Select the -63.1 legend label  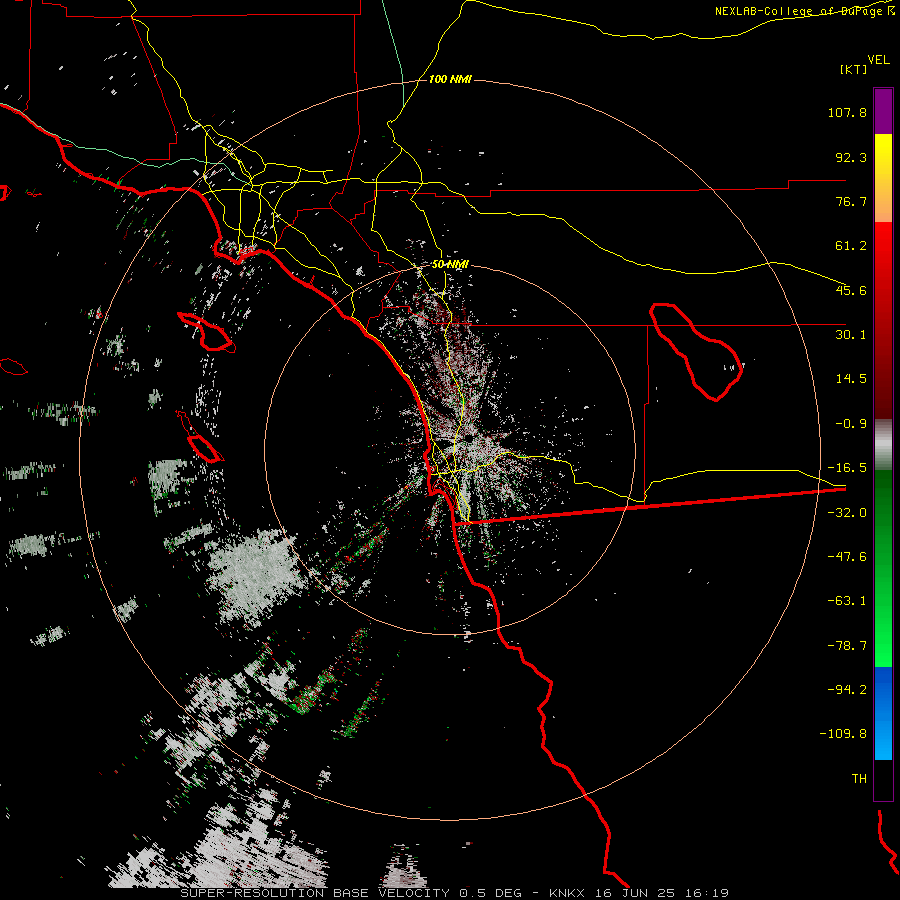point(847,601)
